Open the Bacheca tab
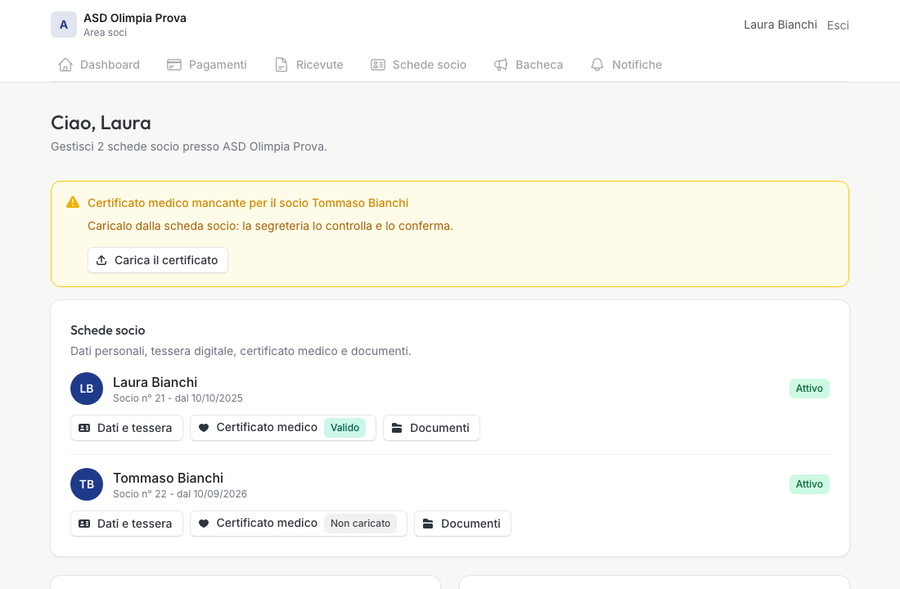 pyautogui.click(x=529, y=65)
